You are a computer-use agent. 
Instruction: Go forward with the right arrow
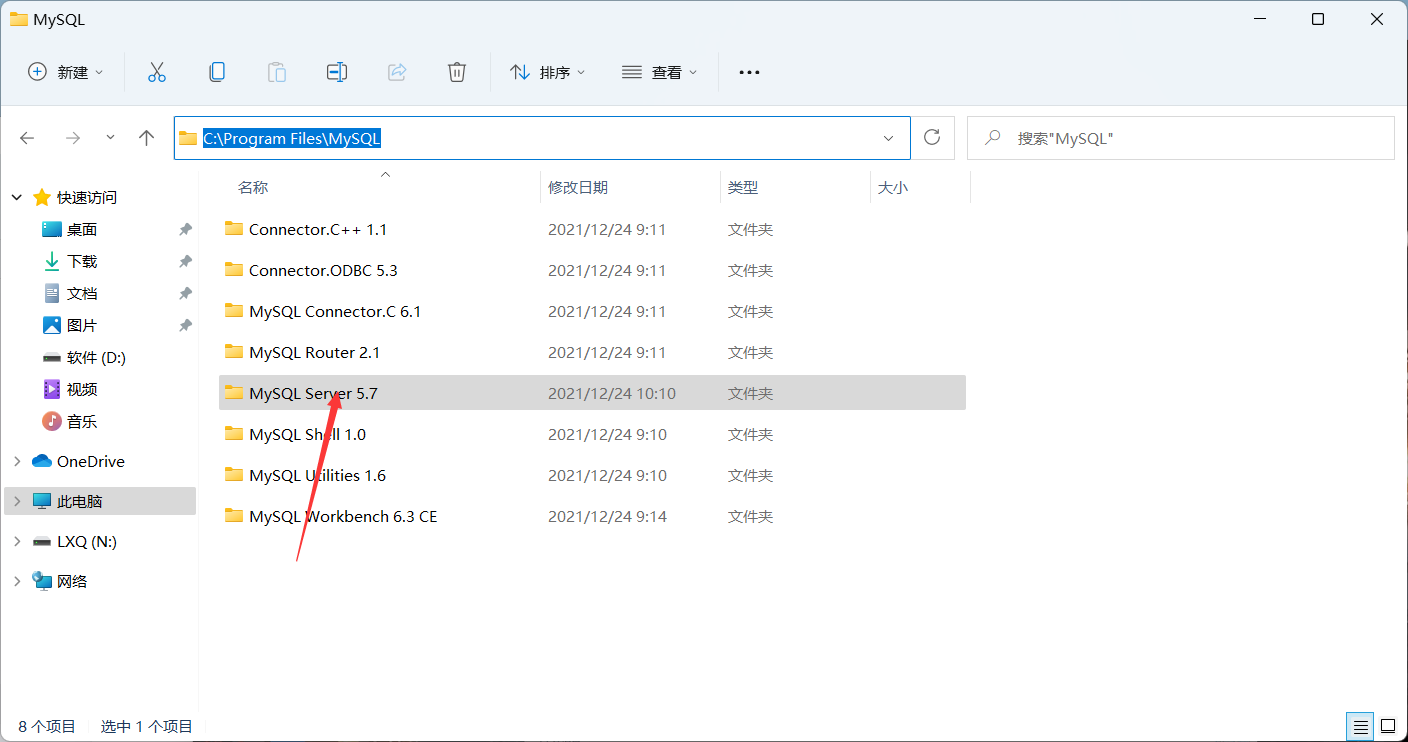coord(72,138)
